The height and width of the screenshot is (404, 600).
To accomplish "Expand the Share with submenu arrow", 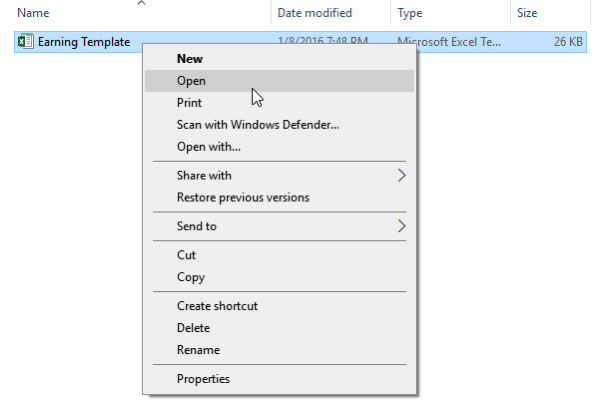I will tap(402, 175).
